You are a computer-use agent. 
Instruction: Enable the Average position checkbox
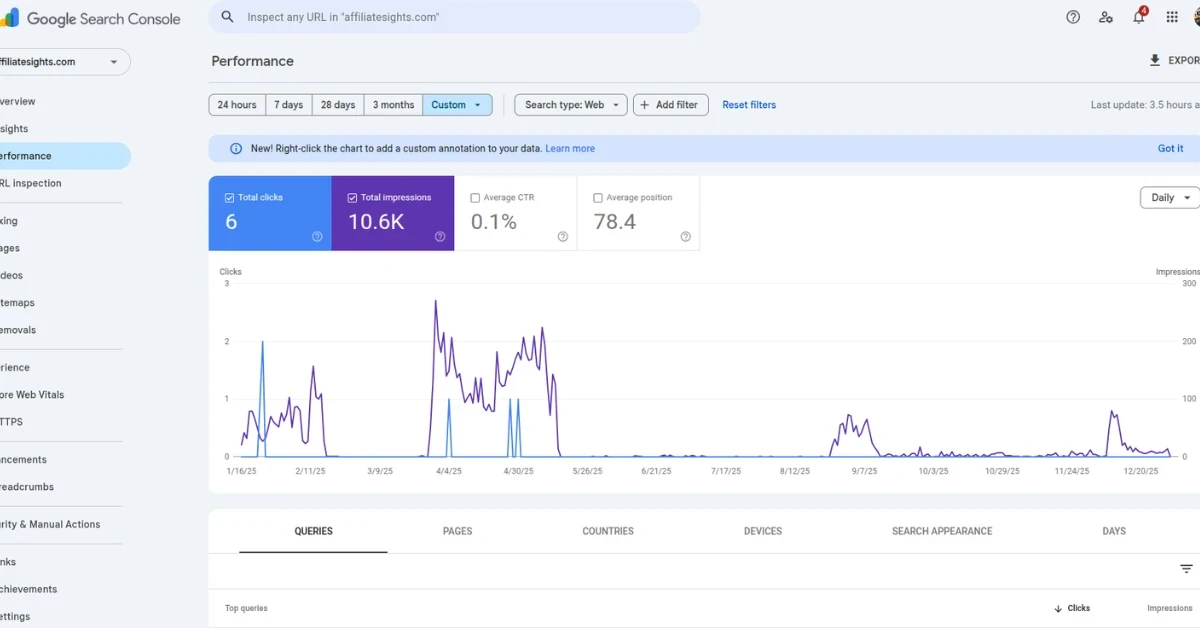click(598, 198)
